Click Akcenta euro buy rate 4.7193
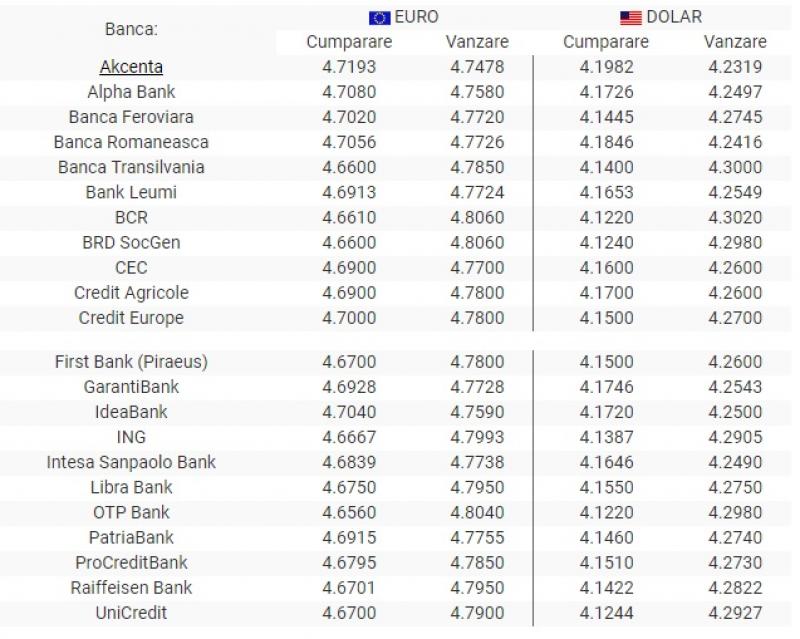Image resolution: width=800 pixels, height=639 pixels. tap(349, 67)
